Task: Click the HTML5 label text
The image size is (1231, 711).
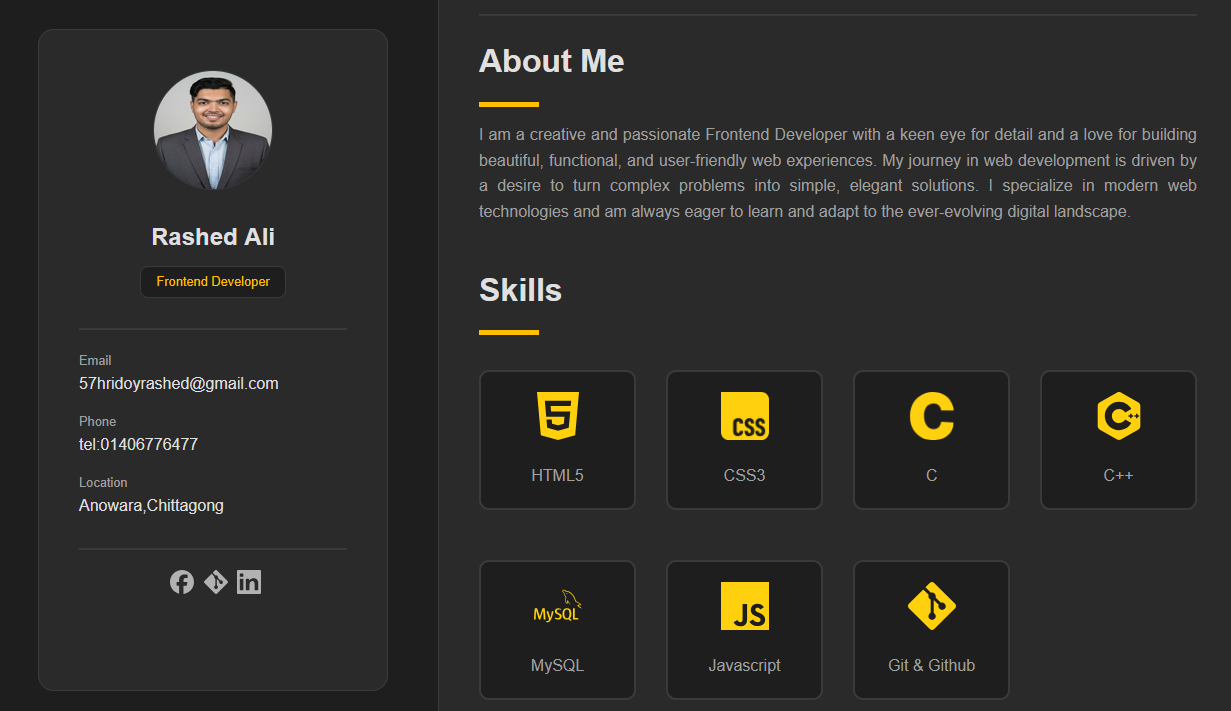Action: [557, 476]
